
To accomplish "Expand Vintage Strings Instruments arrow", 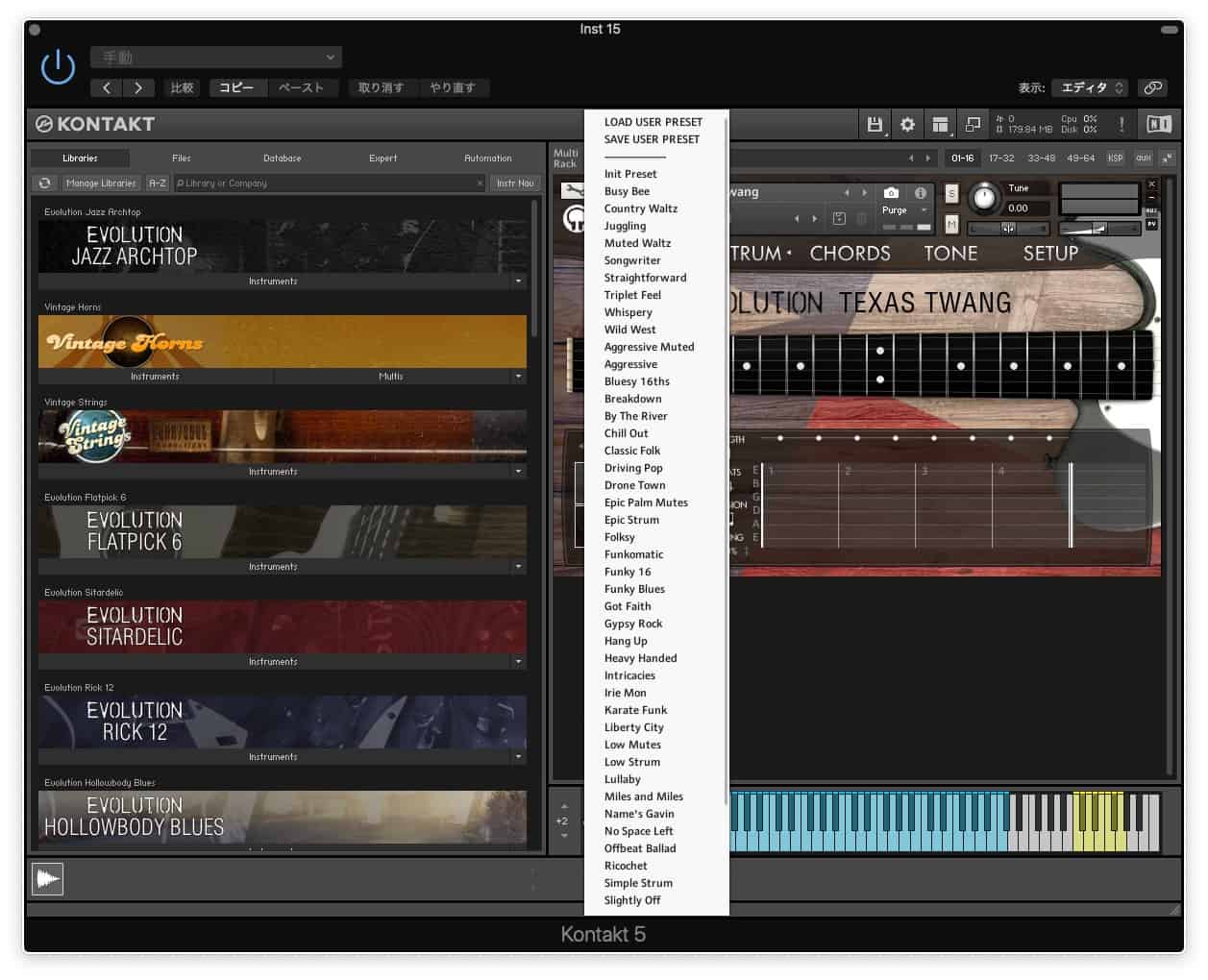I will point(519,472).
